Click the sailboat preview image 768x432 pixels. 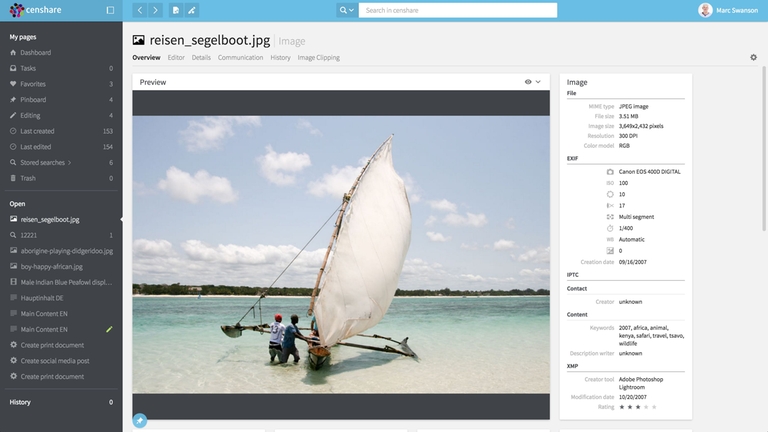coord(341,254)
